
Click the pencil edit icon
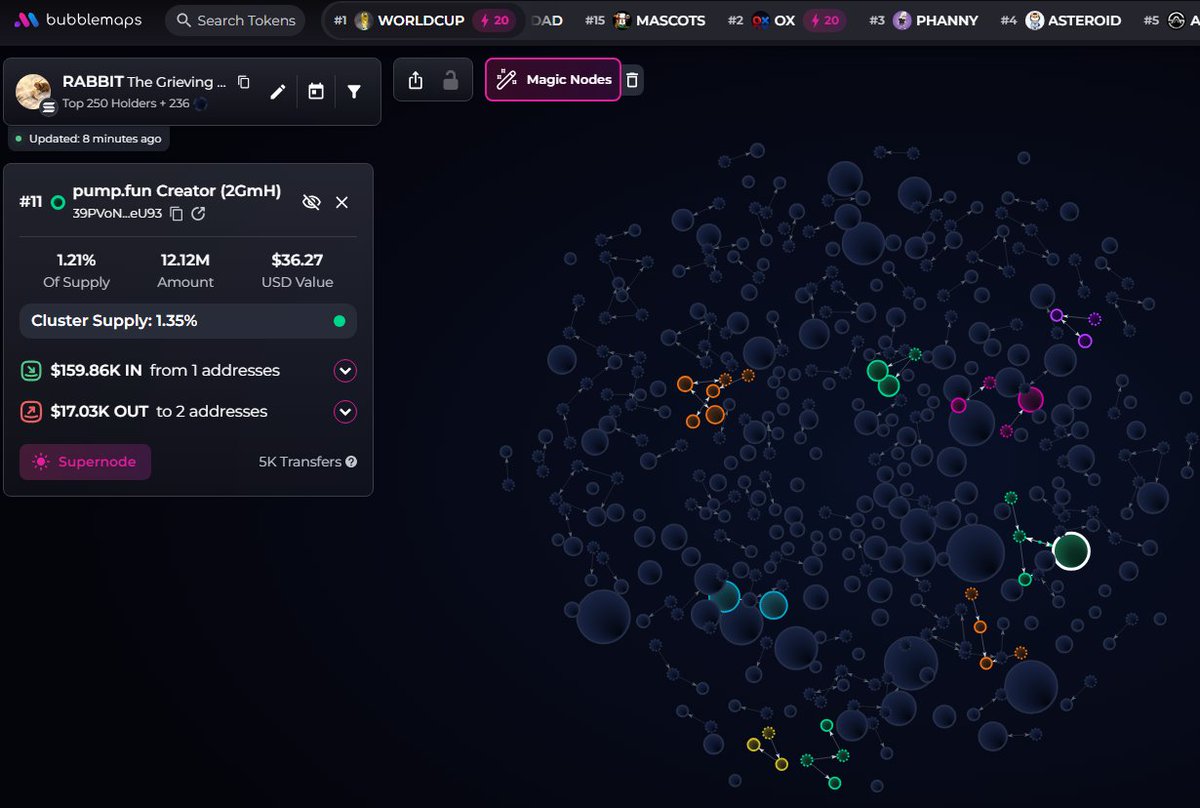tap(278, 92)
